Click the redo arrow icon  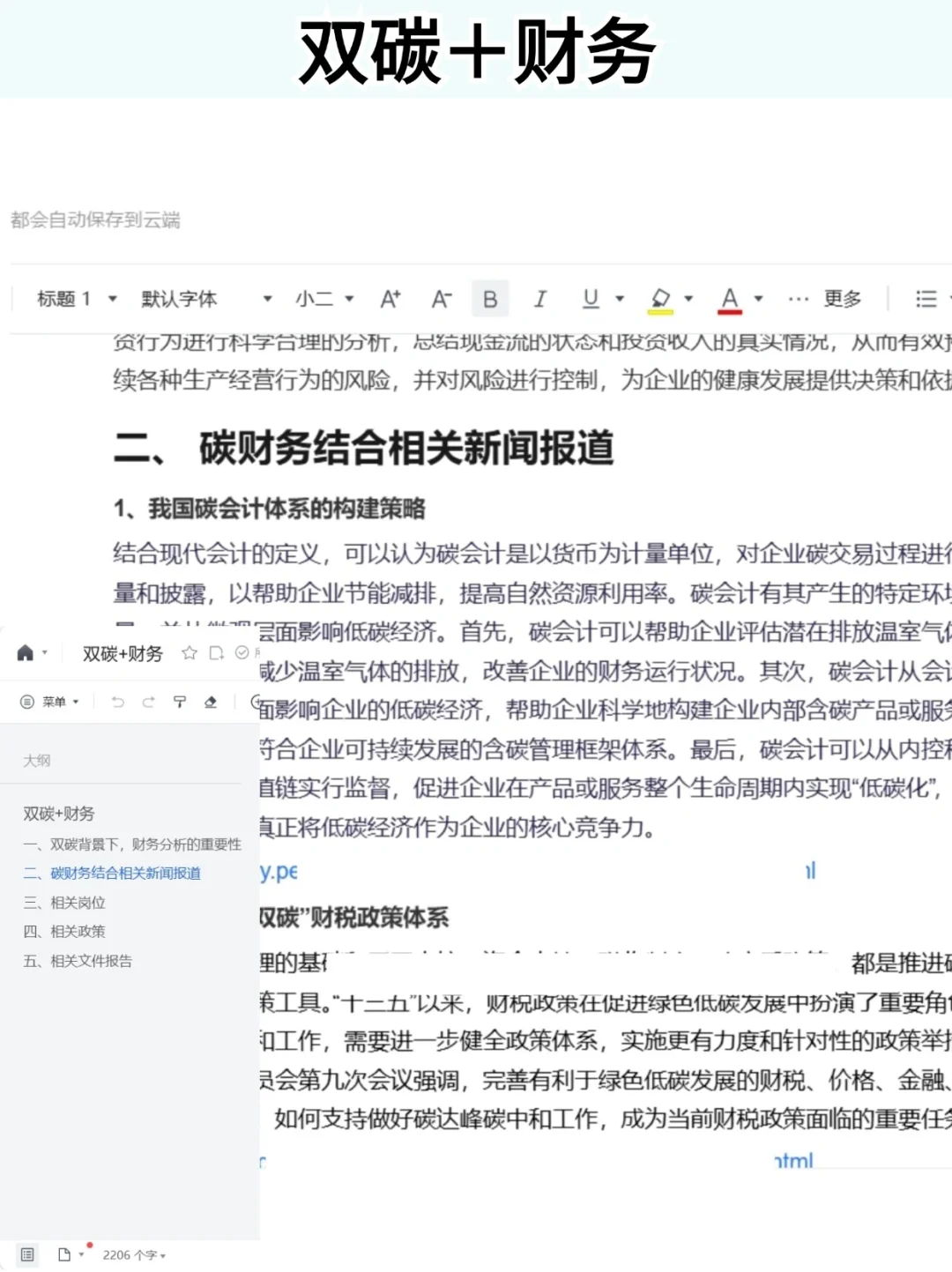148,702
